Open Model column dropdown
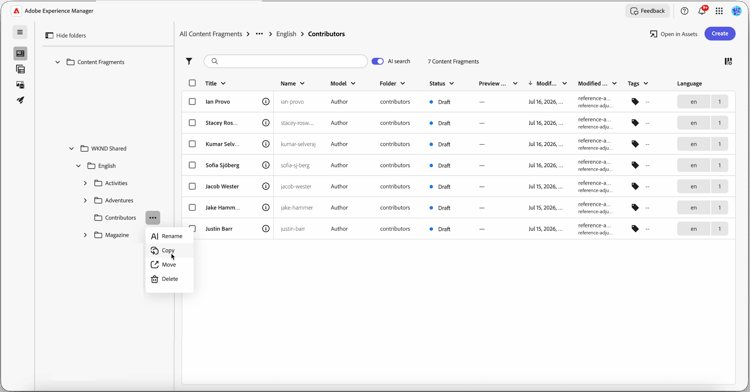Viewport: 750px width, 392px height. click(x=353, y=83)
